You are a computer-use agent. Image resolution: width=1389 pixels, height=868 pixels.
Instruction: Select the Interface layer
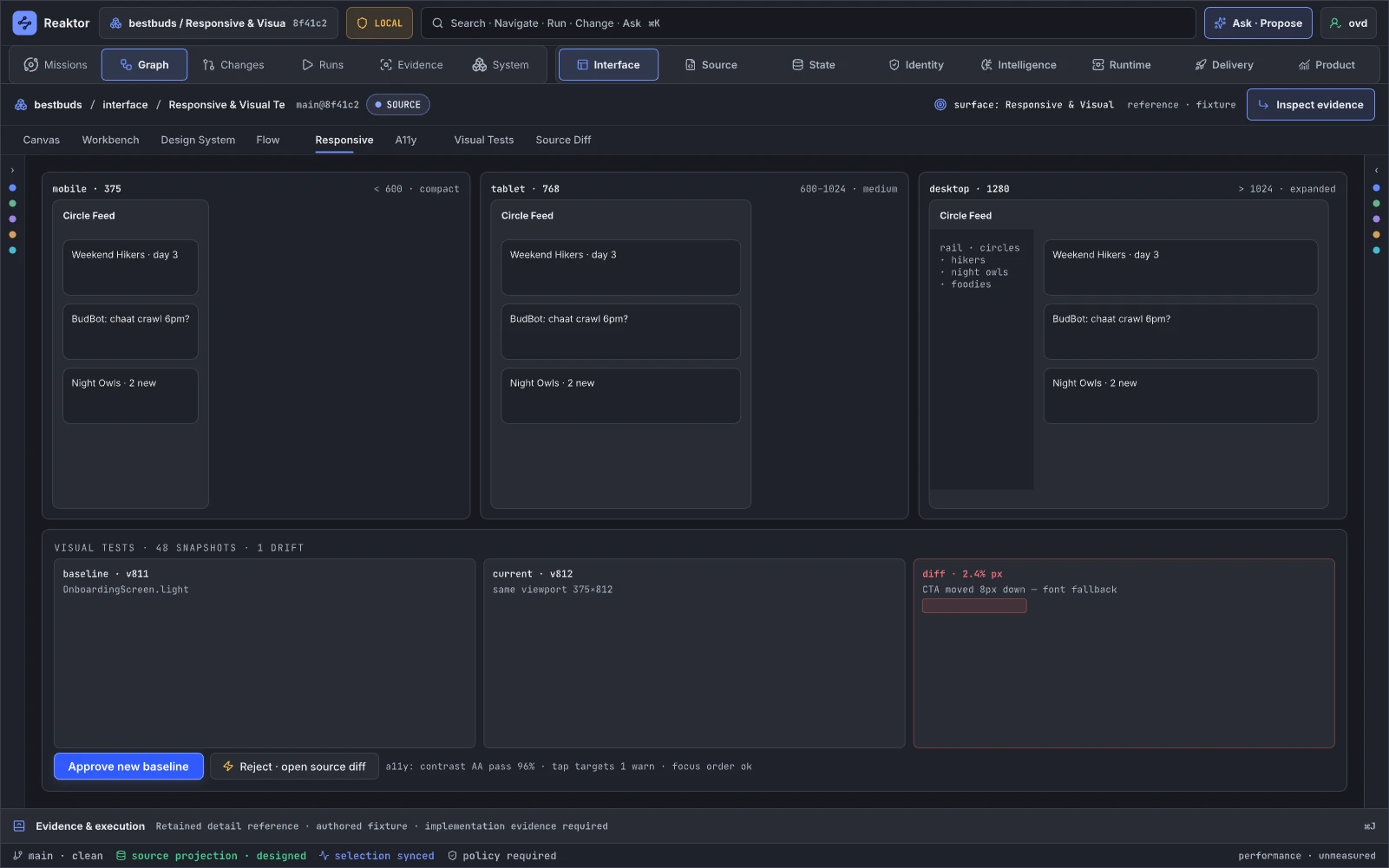click(x=608, y=65)
